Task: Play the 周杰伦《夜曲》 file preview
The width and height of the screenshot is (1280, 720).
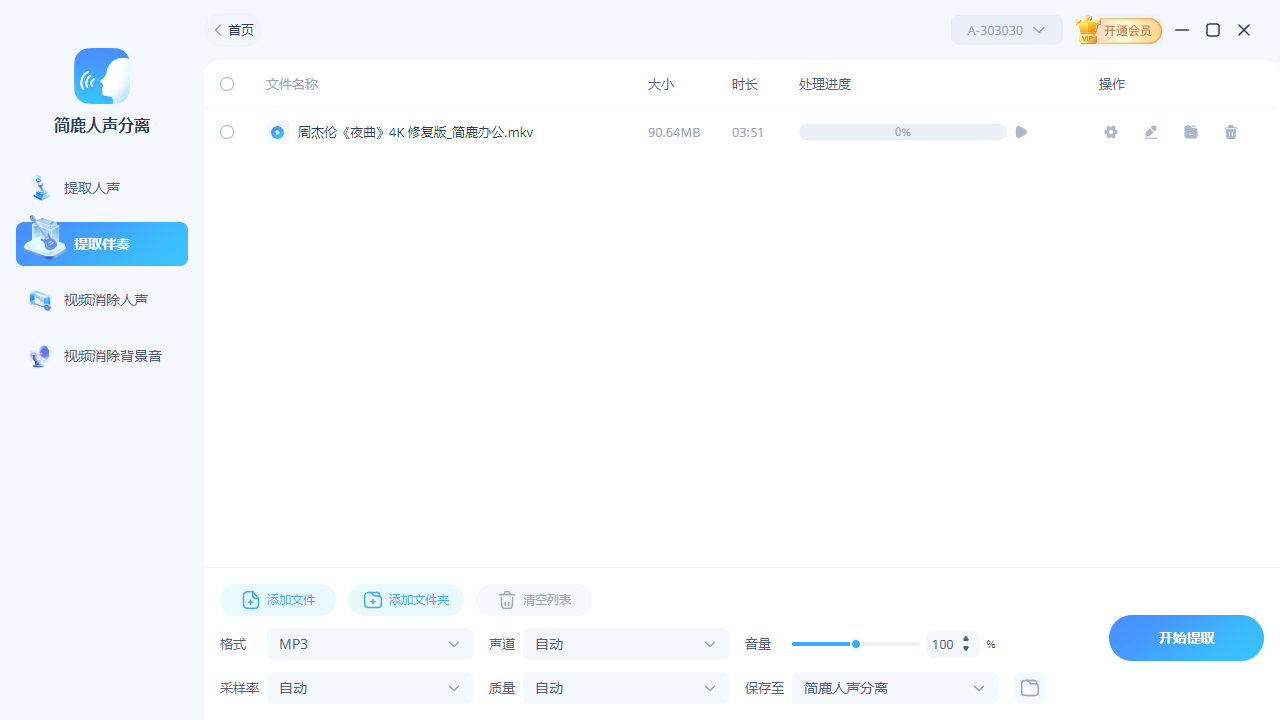Action: (x=1020, y=132)
